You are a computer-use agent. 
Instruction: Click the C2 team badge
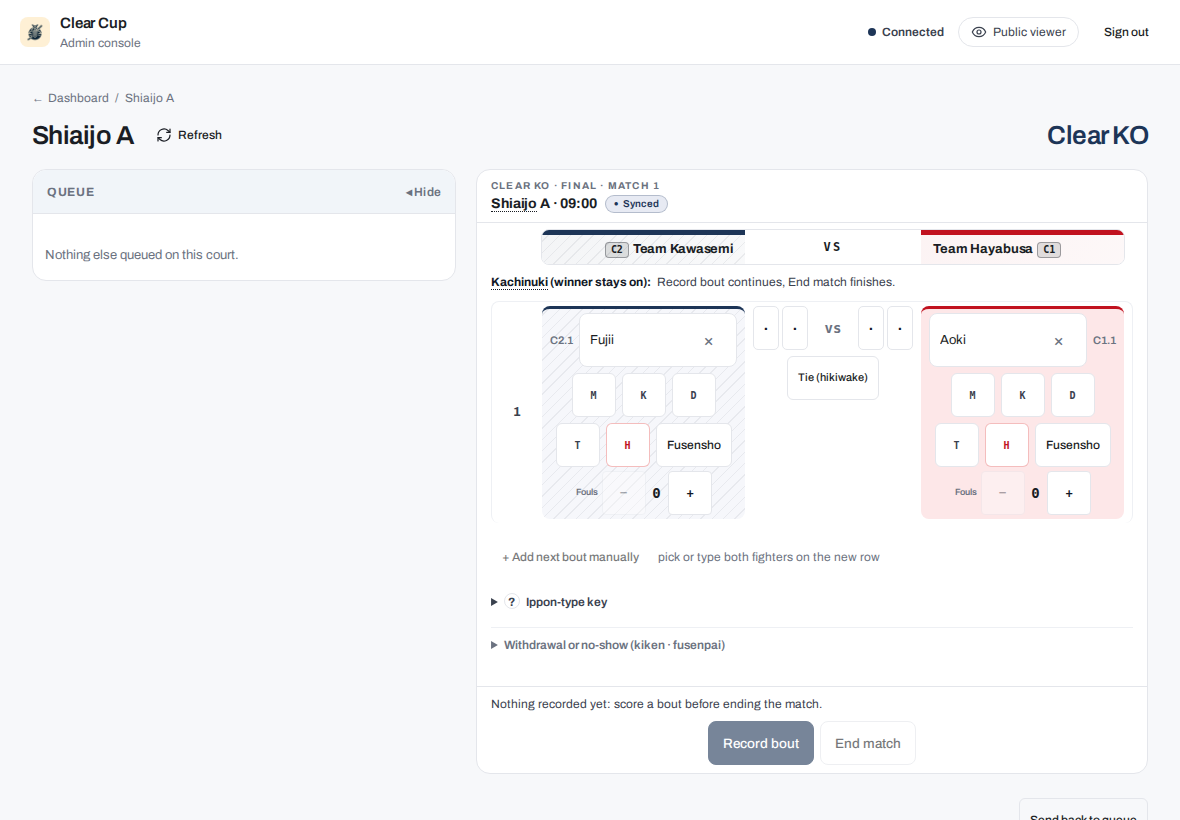point(616,250)
